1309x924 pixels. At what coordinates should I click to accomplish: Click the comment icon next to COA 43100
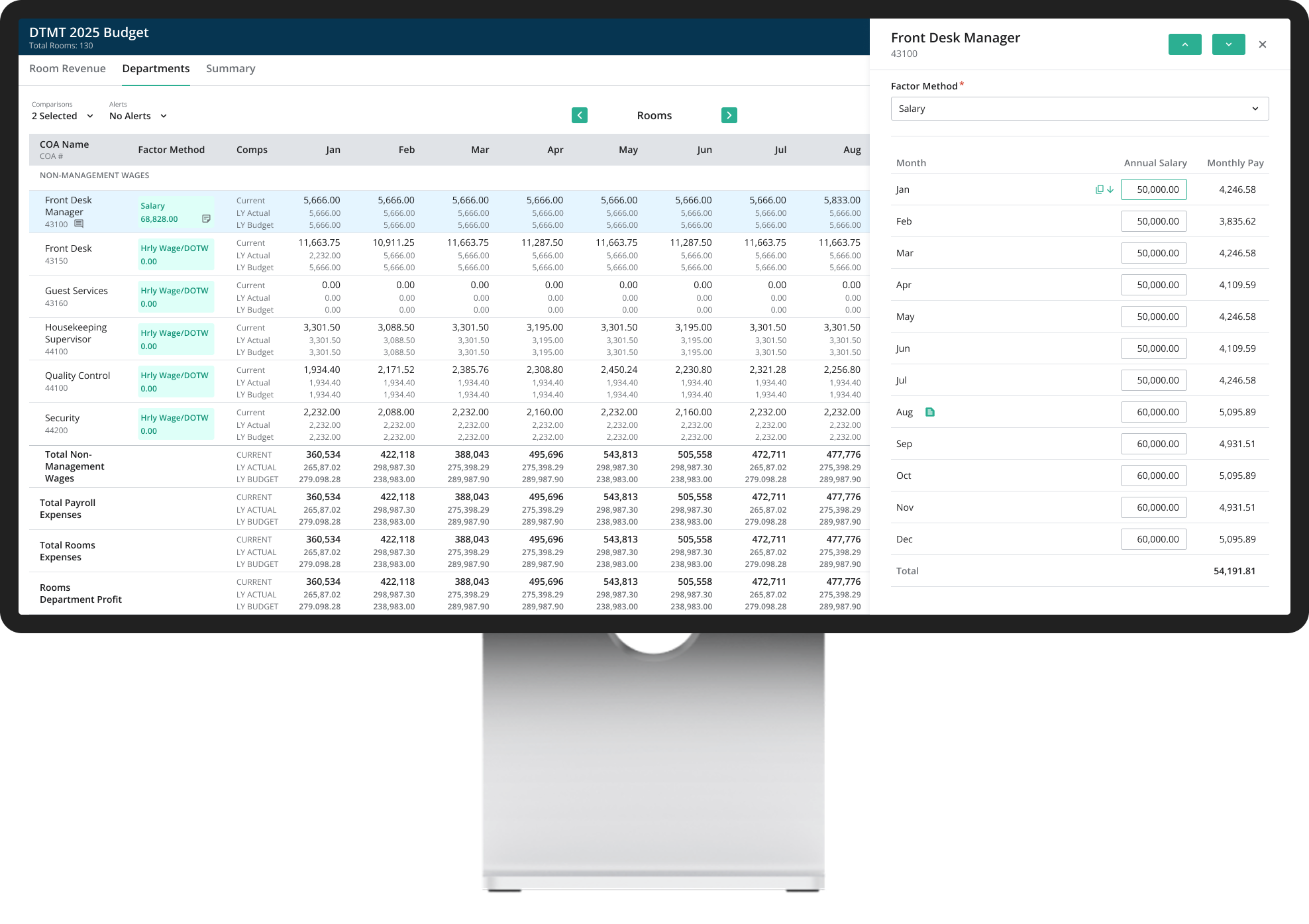coord(79,224)
